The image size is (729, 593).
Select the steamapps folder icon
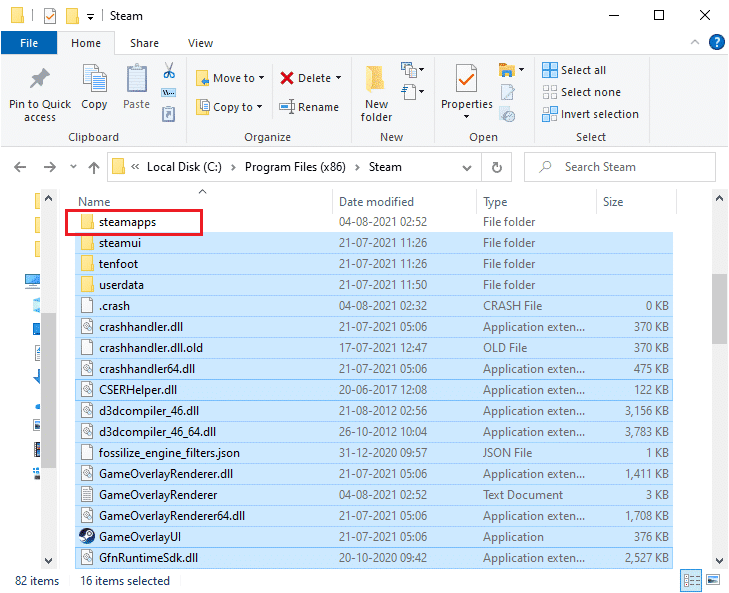pos(87,221)
